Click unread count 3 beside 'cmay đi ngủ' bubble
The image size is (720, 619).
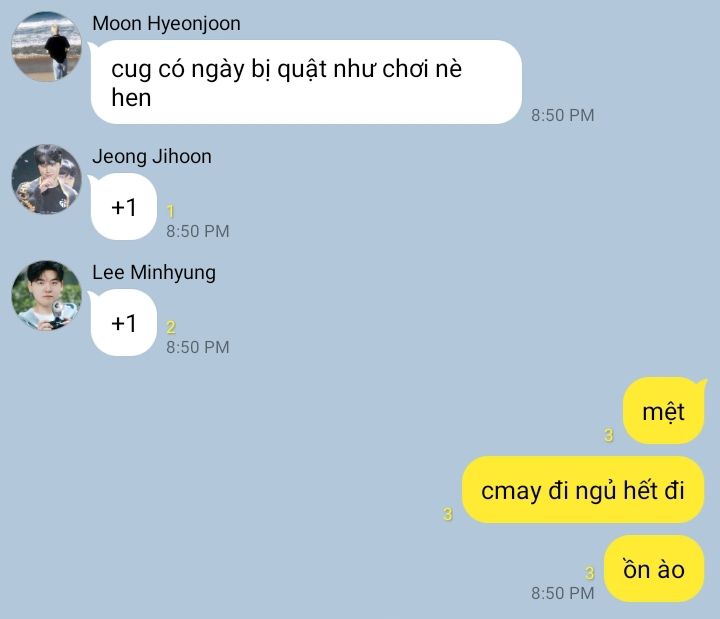click(448, 514)
